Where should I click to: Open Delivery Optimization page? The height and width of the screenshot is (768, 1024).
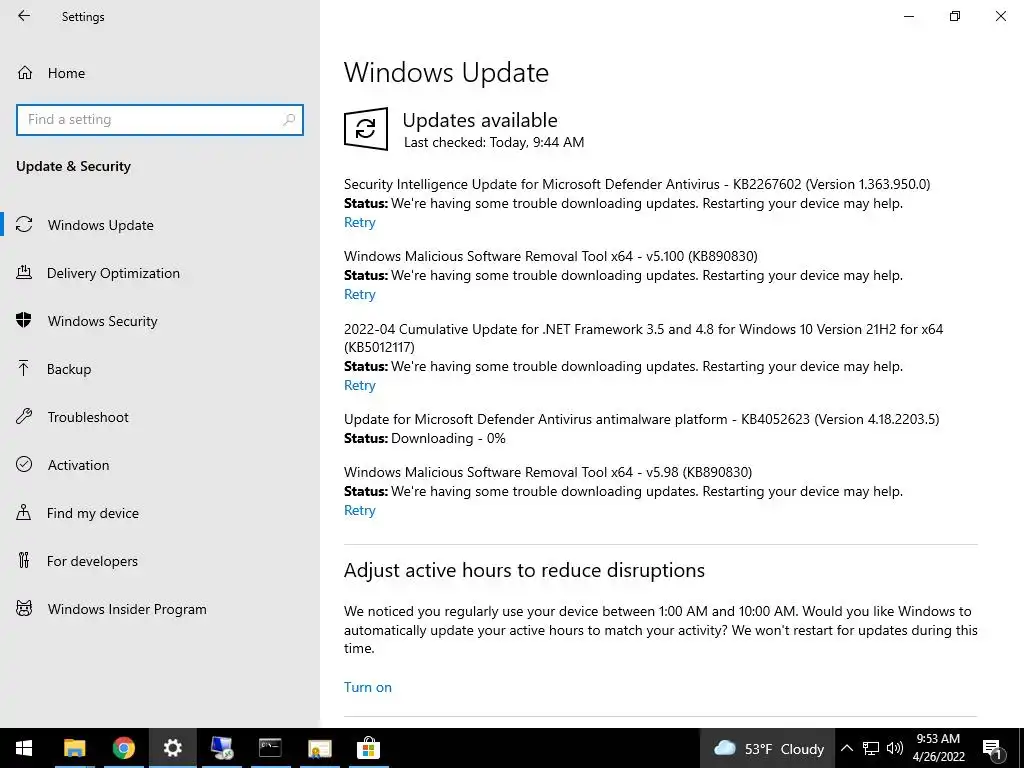[113, 273]
